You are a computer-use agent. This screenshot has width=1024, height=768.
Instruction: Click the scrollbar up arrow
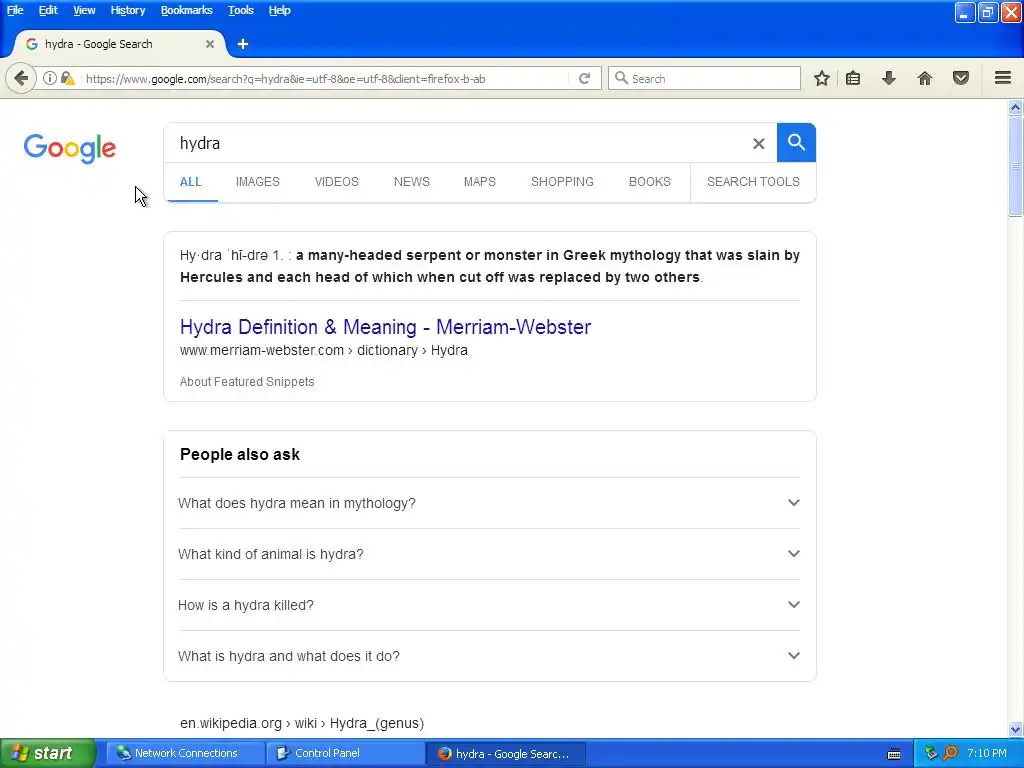pos(1016,107)
